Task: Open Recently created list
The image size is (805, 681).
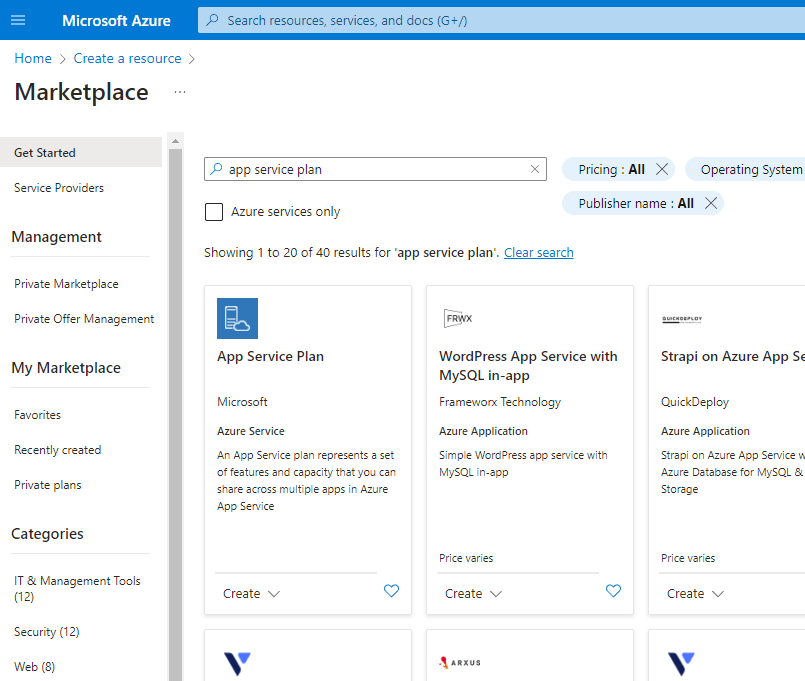Action: (x=58, y=450)
